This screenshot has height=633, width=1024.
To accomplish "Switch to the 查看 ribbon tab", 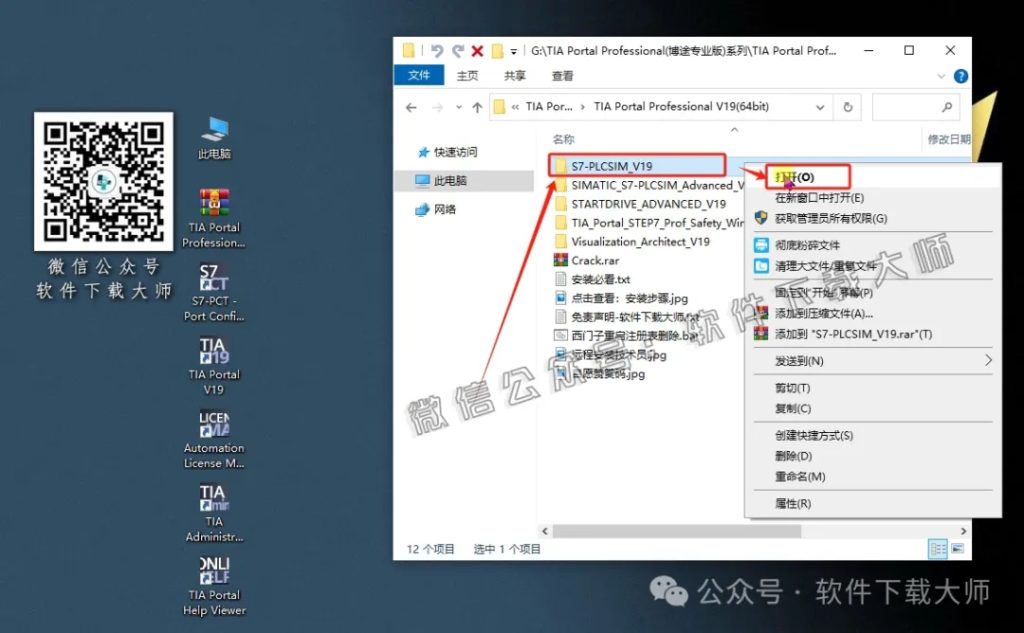I will (562, 75).
